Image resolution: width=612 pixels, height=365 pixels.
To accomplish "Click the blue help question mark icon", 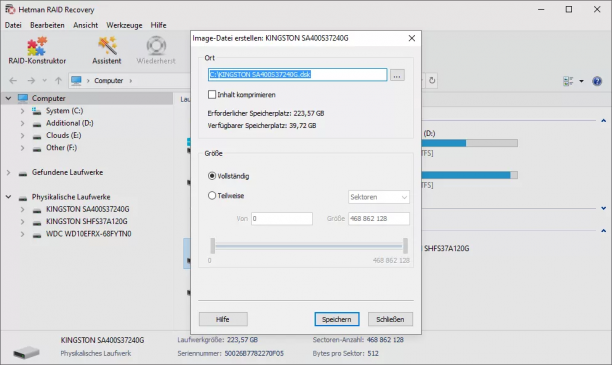I will coord(597,81).
